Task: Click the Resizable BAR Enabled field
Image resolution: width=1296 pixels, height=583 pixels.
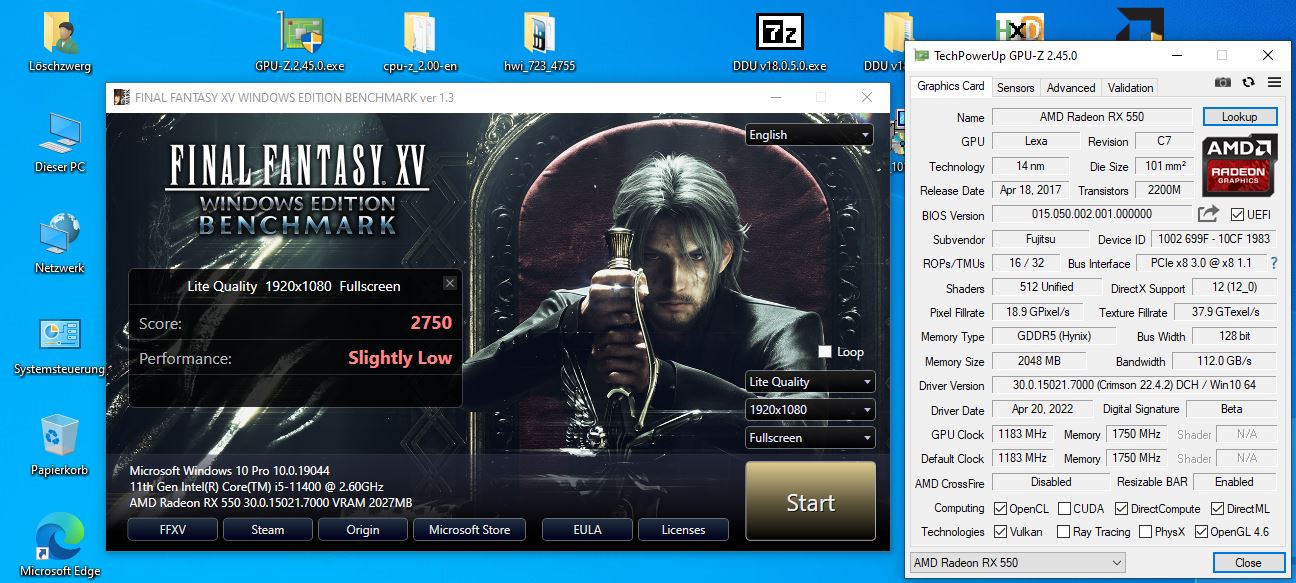Action: pos(1234,481)
